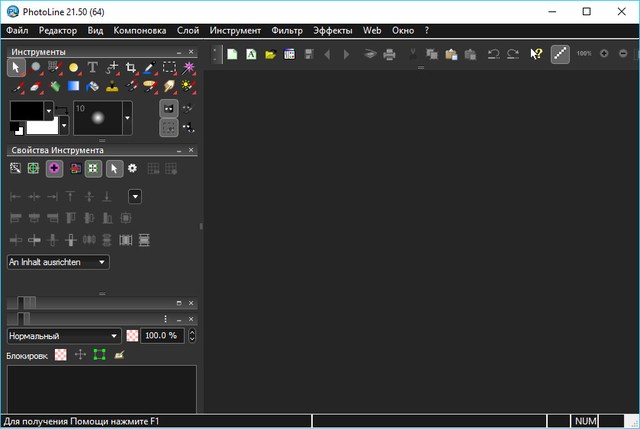Toggle the transparency lock in Блокировка row
The height and width of the screenshot is (429, 640).
[61, 355]
